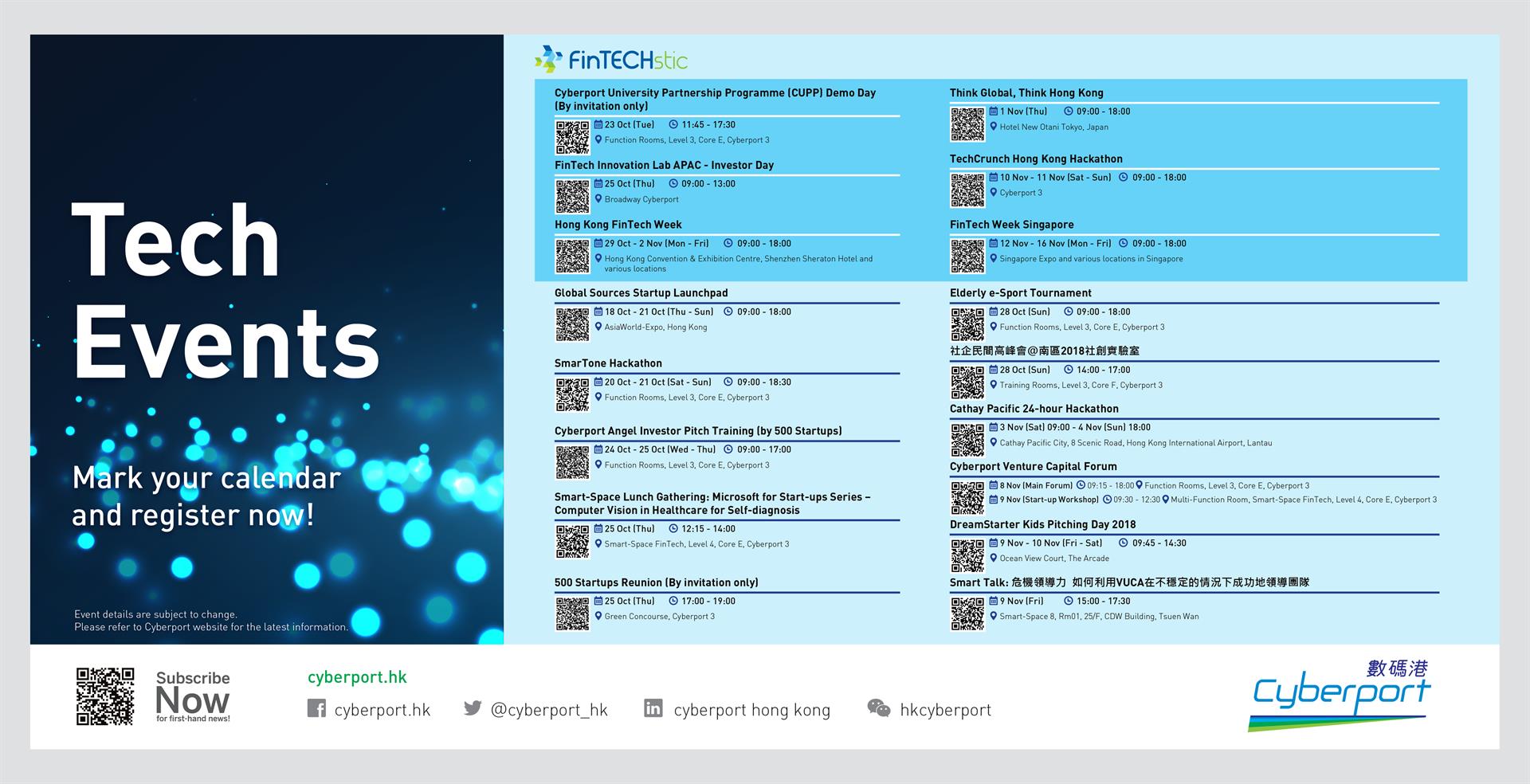This screenshot has width=1530, height=784.
Task: Click QR code for DreamStarter Kids Pitching Day
Action: [x=967, y=556]
